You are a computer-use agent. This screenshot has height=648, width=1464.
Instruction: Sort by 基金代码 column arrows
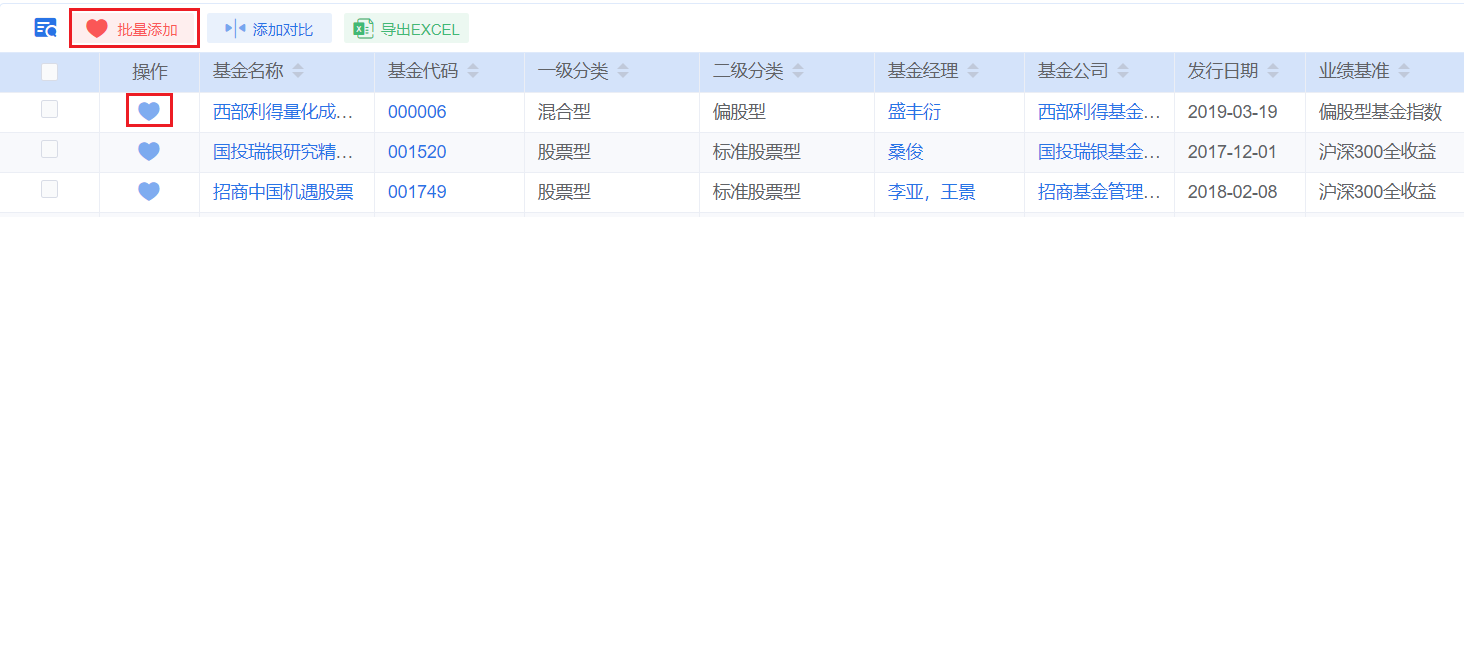473,71
